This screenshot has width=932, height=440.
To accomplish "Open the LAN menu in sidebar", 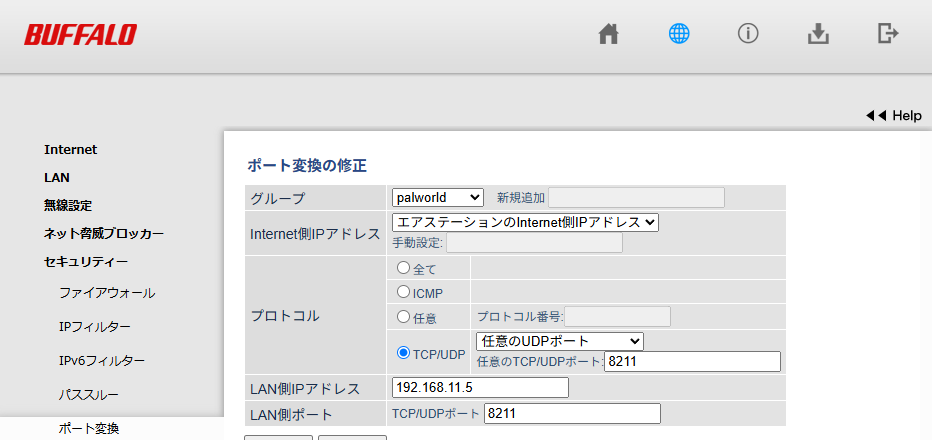I will (57, 178).
